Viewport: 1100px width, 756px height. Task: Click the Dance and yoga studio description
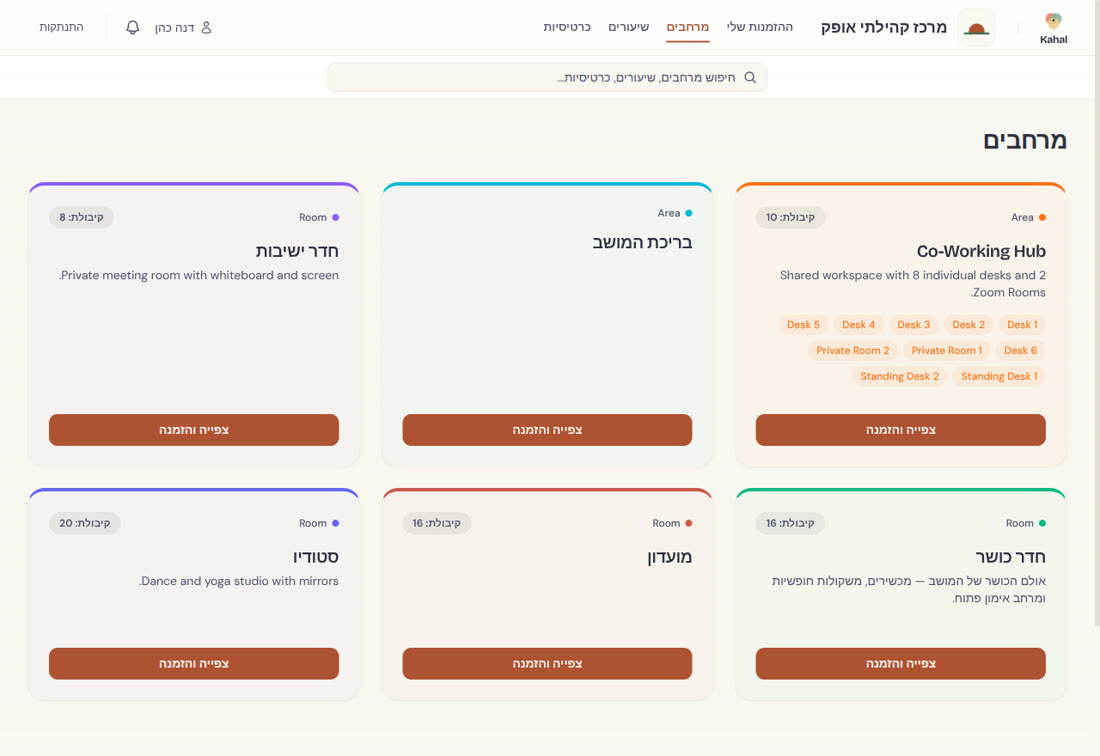pyautogui.click(x=239, y=581)
